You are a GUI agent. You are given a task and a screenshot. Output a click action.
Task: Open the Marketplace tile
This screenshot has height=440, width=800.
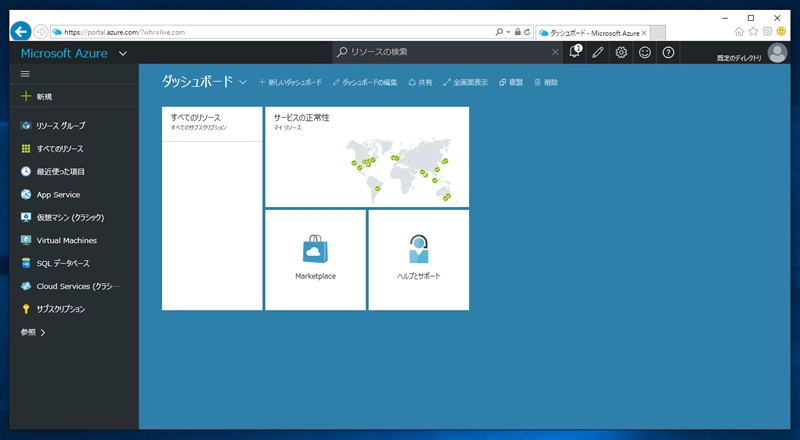pos(315,260)
